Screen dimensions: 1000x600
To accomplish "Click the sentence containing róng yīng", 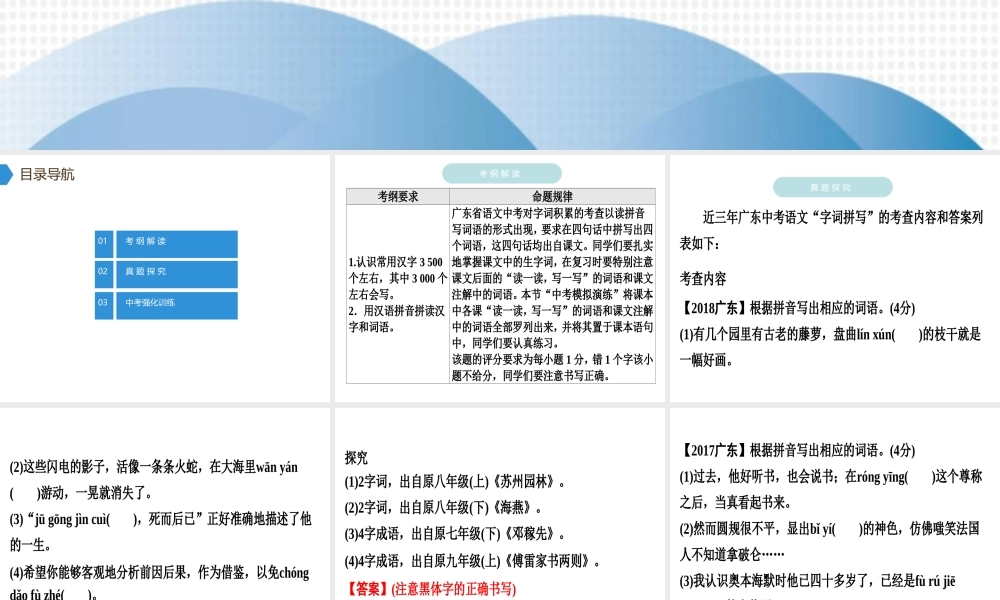I will [x=830, y=490].
